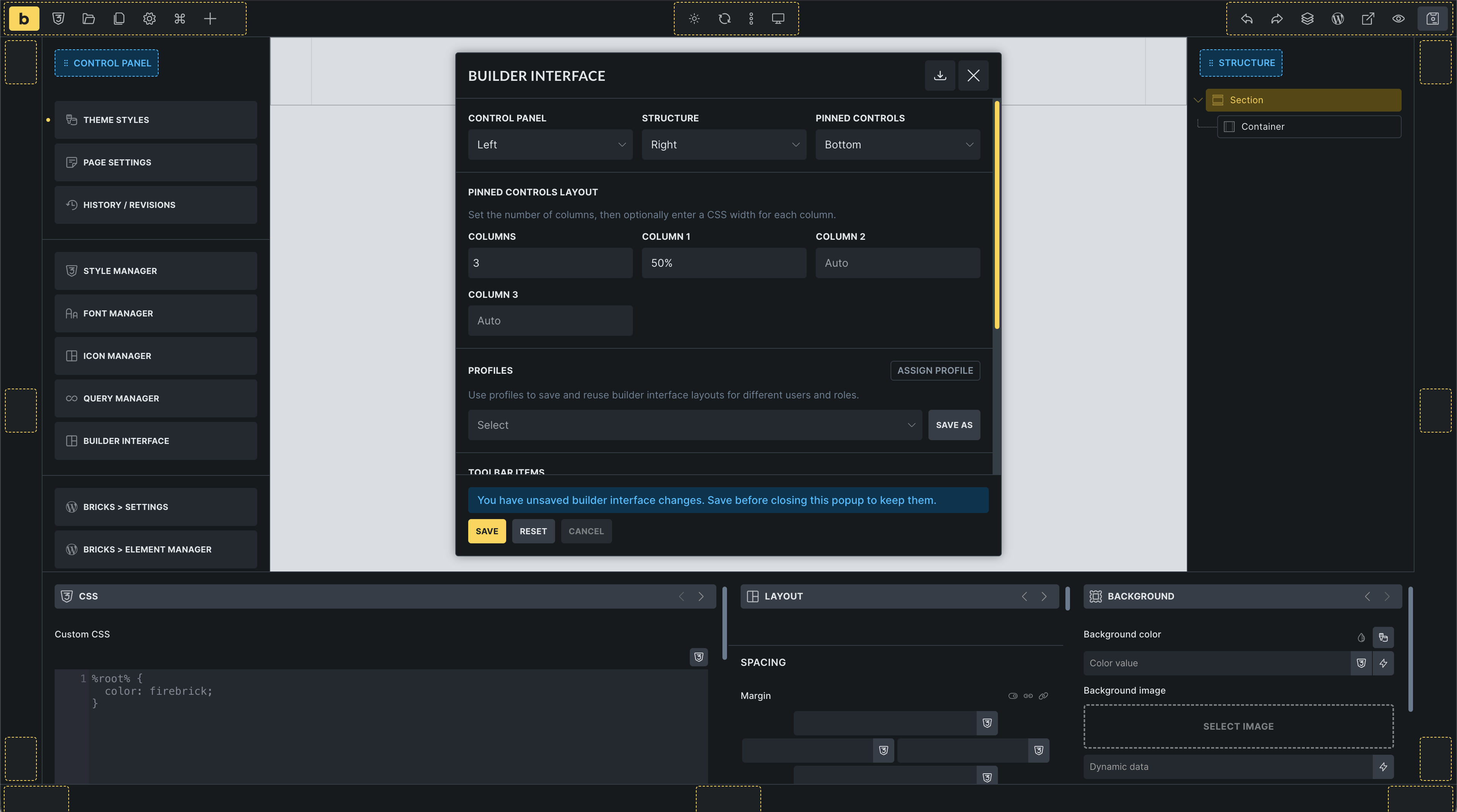The height and width of the screenshot is (812, 1457).
Task: Open Bricks > Settings link
Action: (x=156, y=507)
